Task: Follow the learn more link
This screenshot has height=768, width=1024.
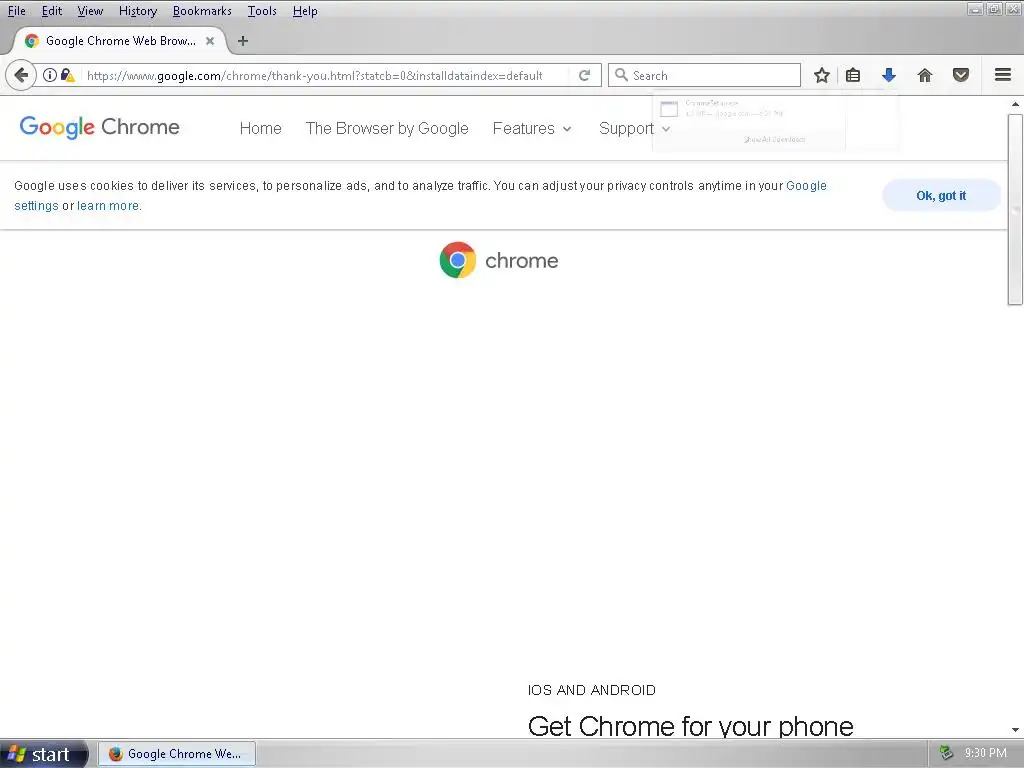Action: (108, 205)
